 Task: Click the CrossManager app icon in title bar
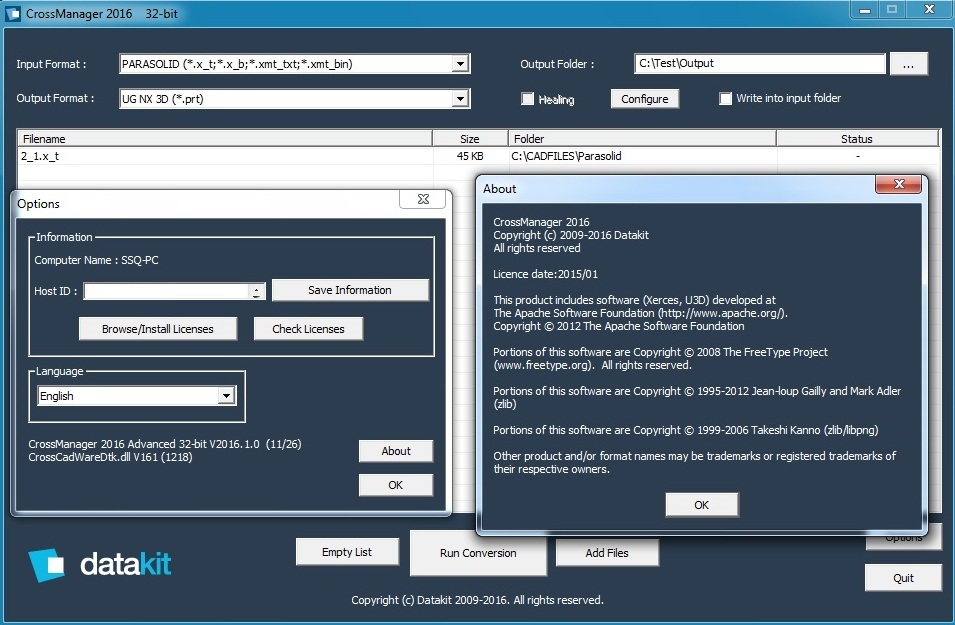[13, 13]
